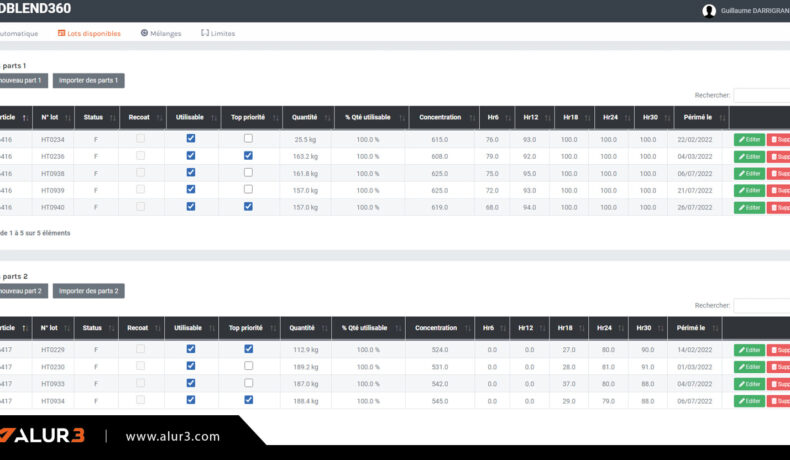Viewport: 790px width, 460px height.
Task: Edit lot HT0236 with Editer button
Action: click(749, 157)
